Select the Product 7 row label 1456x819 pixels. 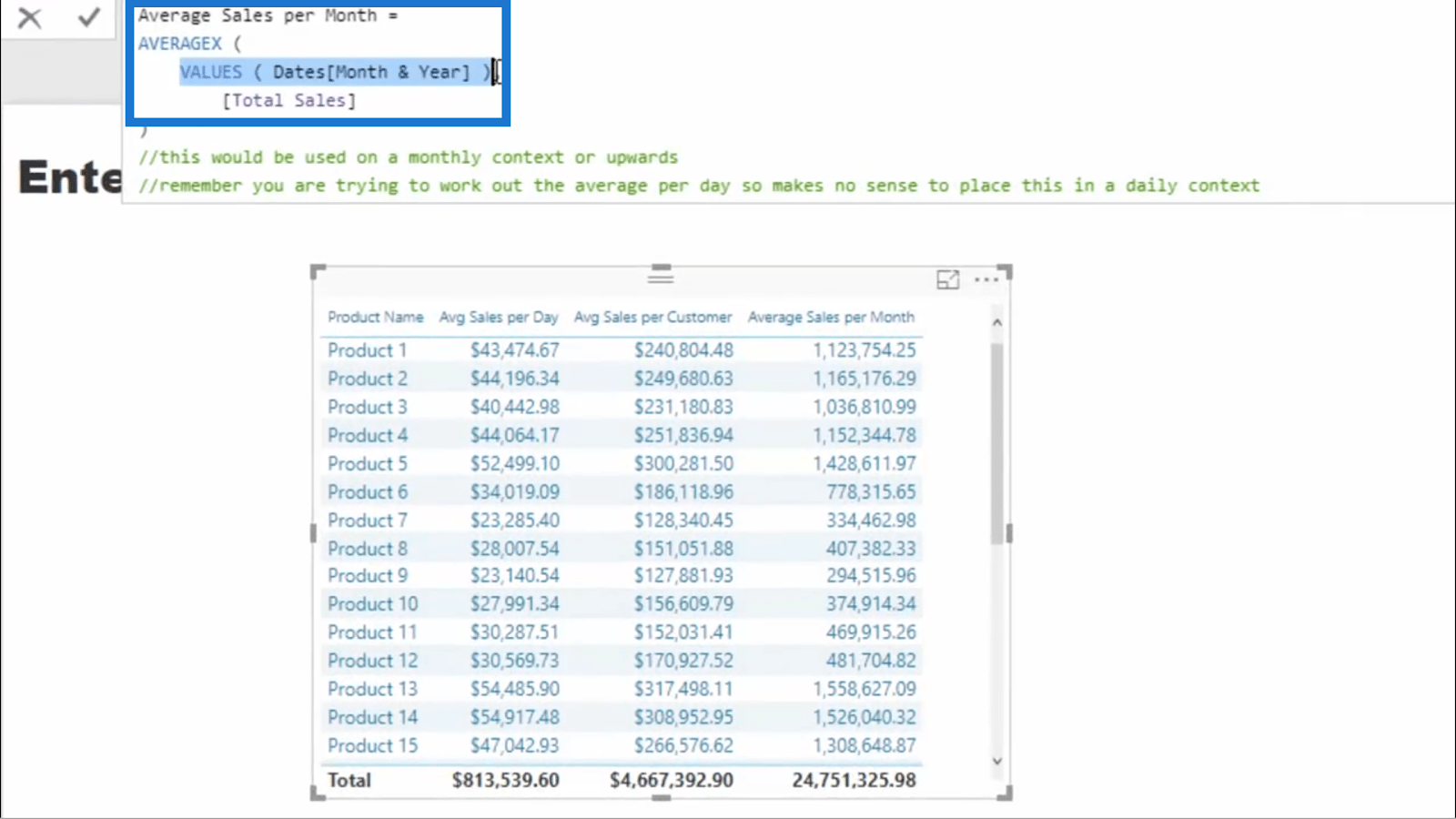pos(367,520)
